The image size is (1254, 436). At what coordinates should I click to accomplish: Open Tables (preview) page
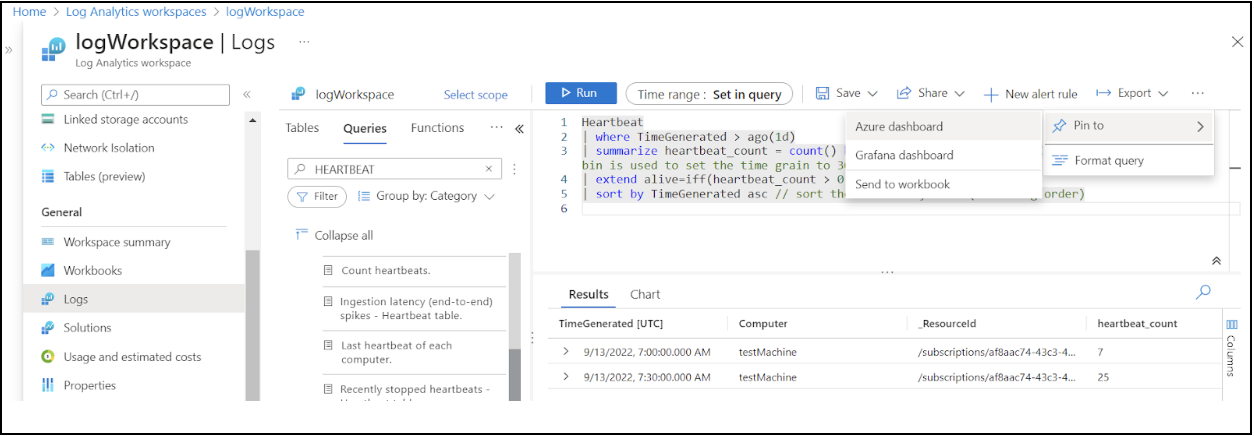104,177
